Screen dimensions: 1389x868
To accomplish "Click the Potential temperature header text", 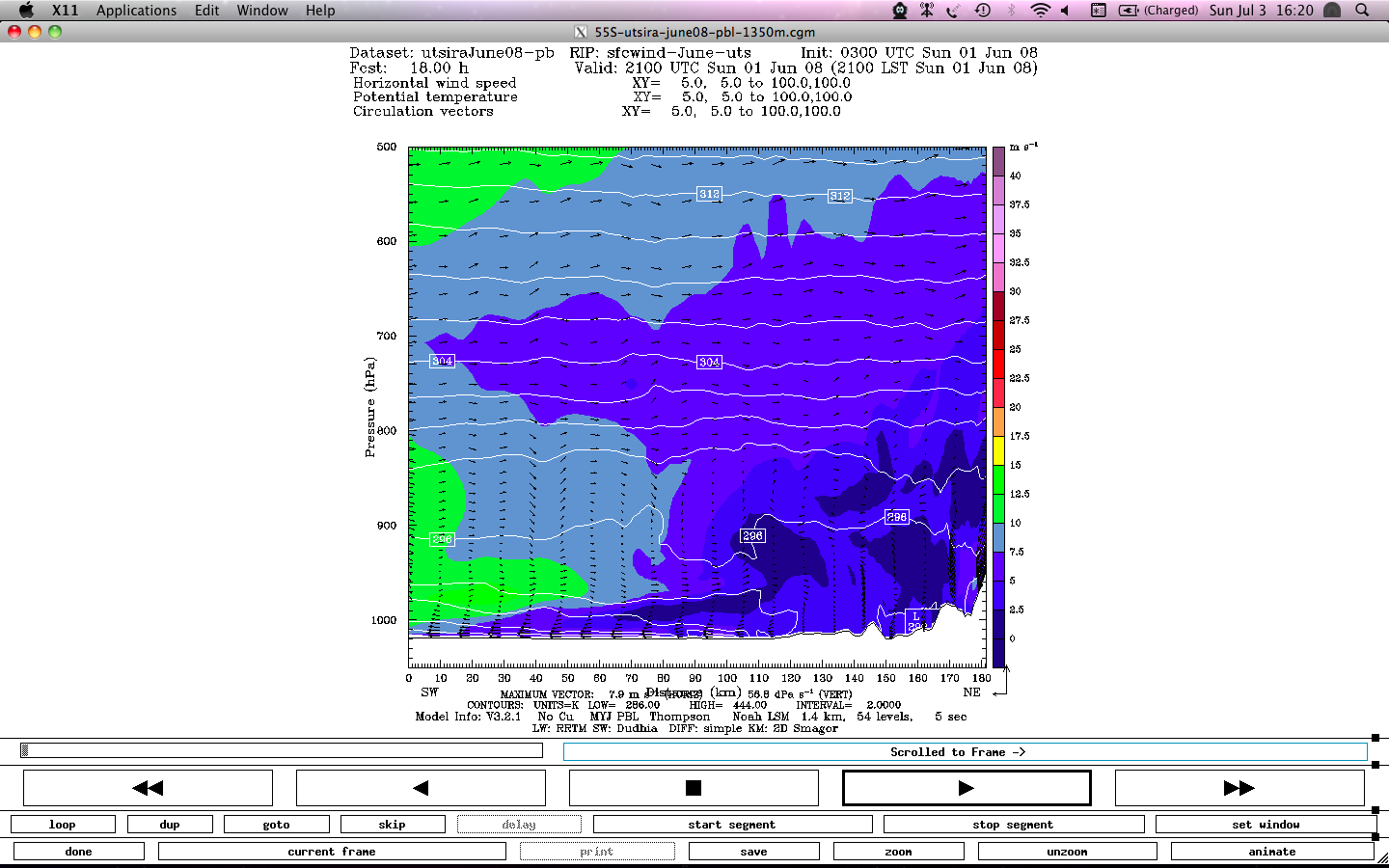I will click(x=435, y=96).
